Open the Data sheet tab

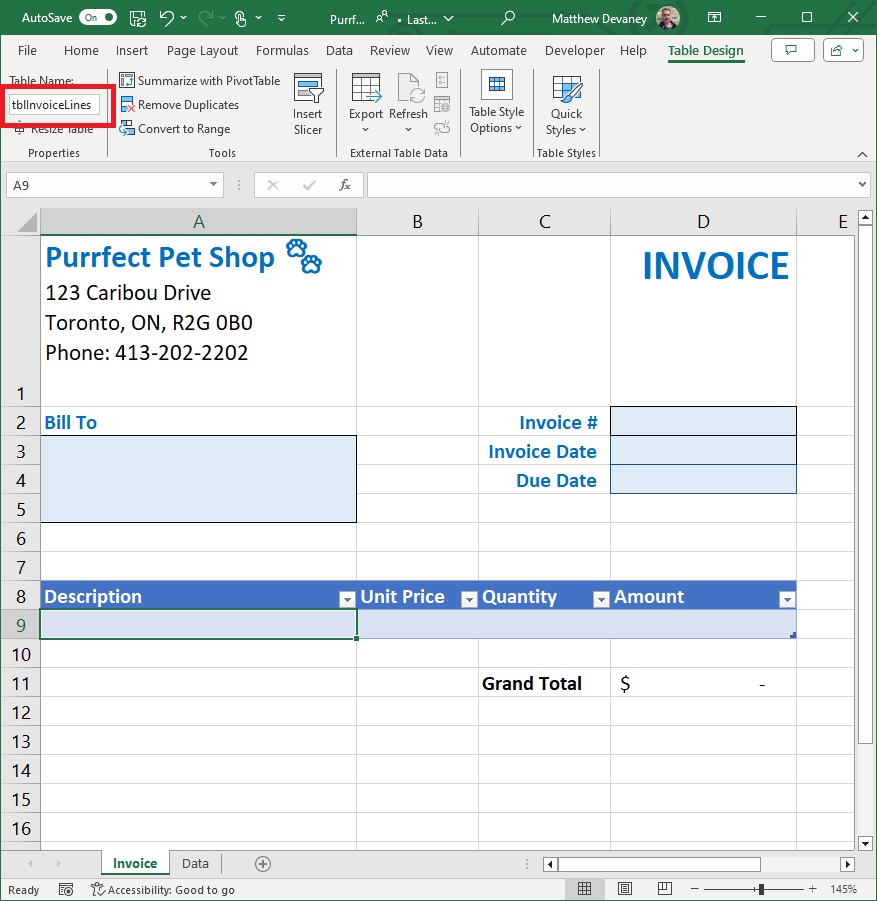[x=195, y=862]
